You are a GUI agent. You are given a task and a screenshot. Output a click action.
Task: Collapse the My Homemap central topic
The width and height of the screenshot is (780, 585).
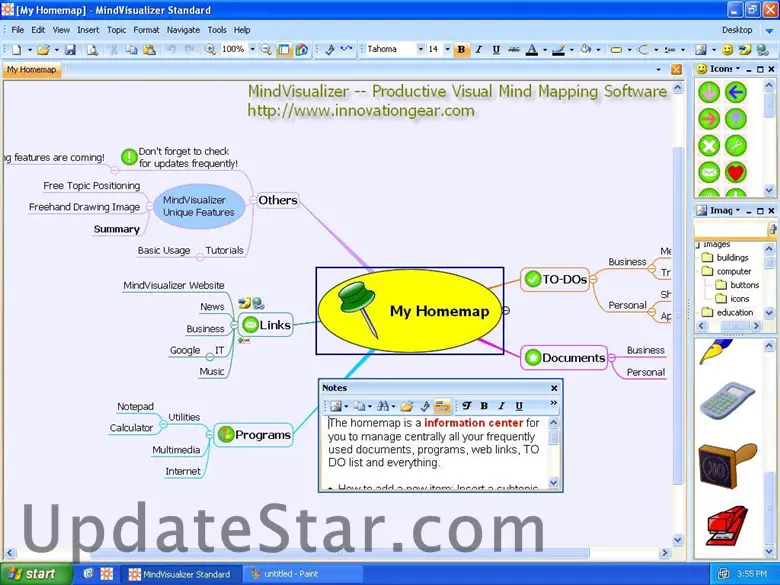click(505, 310)
